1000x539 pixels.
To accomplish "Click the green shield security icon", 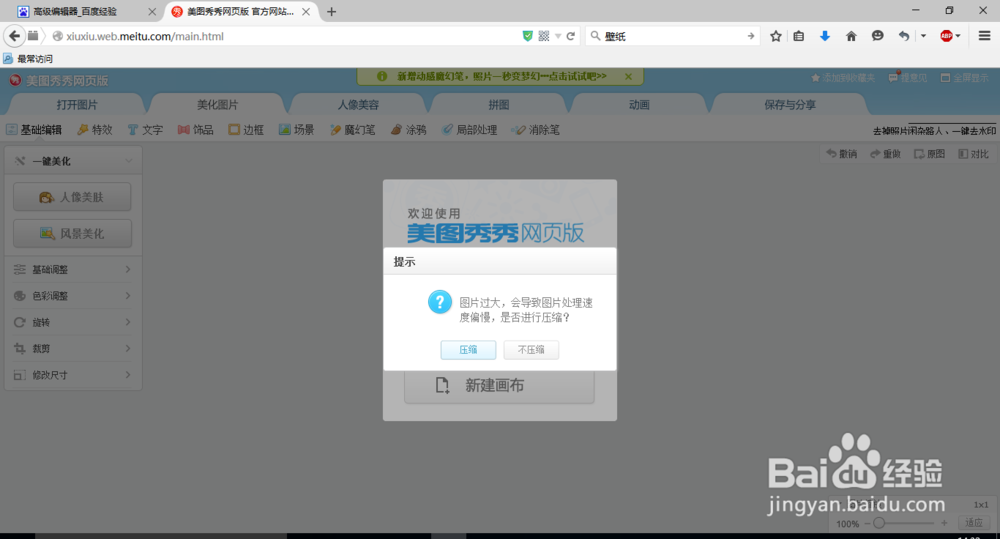I will [527, 36].
